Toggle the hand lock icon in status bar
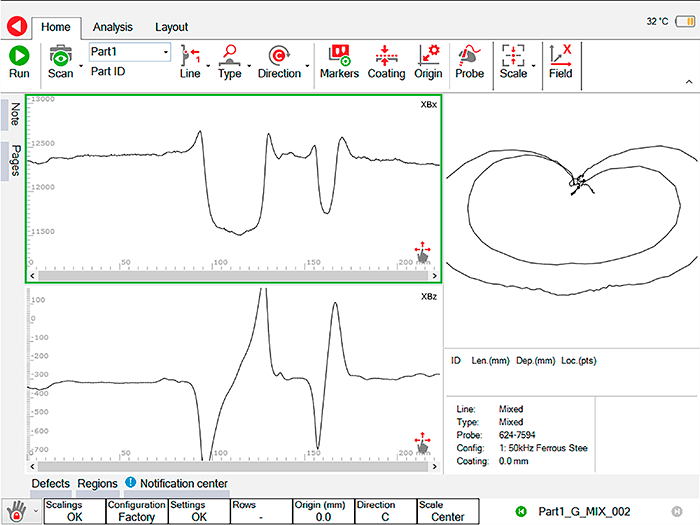 point(14,511)
